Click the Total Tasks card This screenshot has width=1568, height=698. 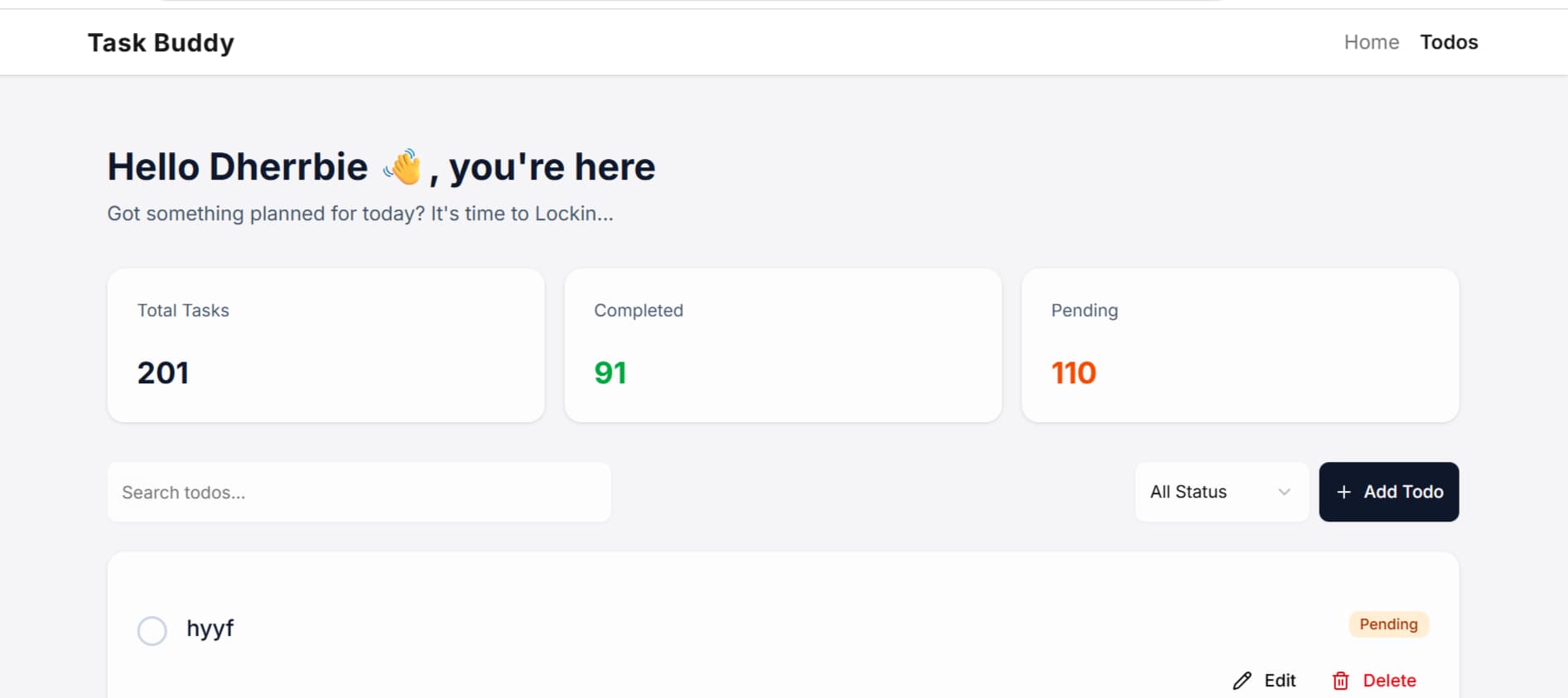coord(326,345)
